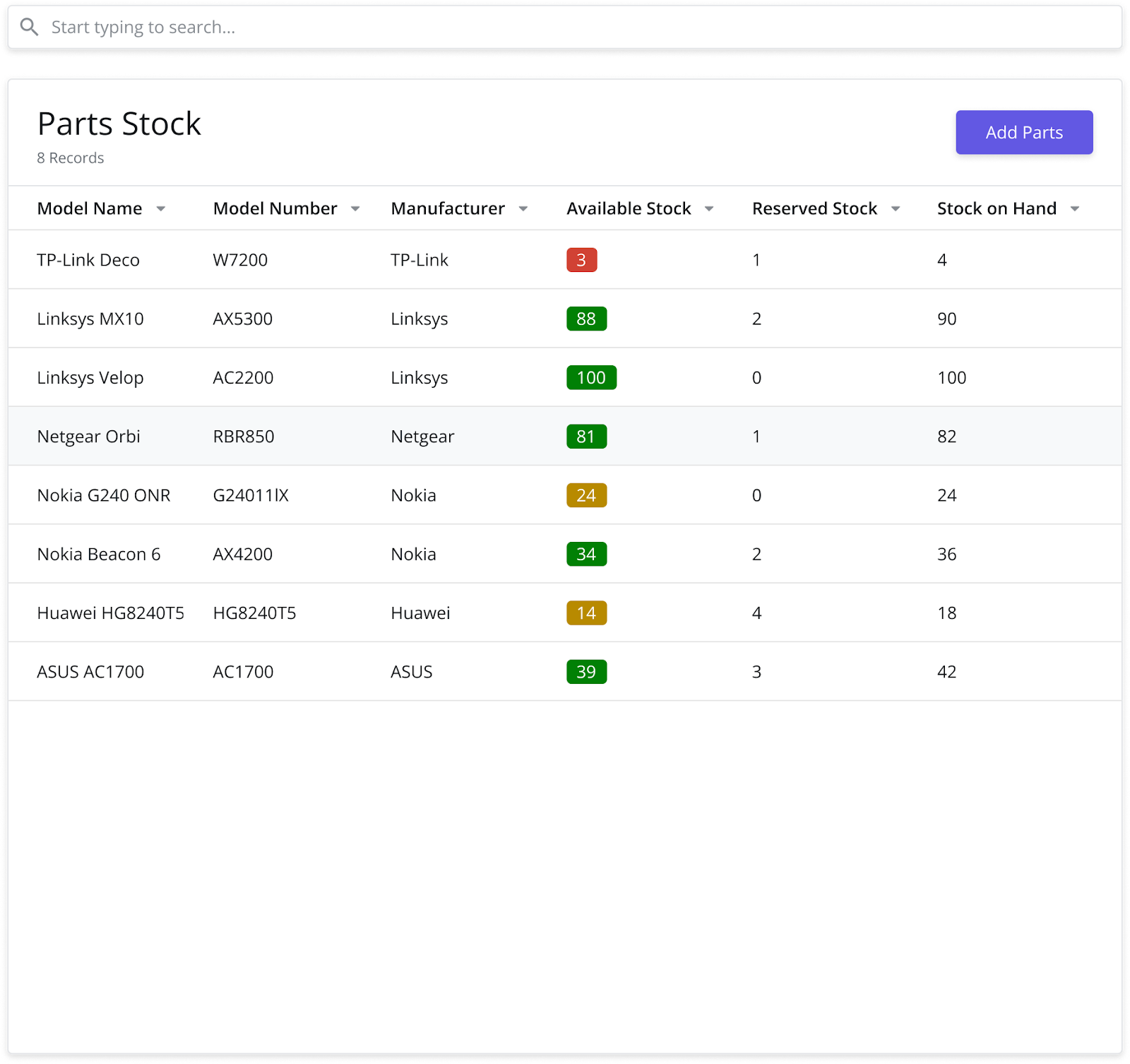Click stock on hand value 90
Viewport: 1130px width, 1064px height.
[946, 319]
